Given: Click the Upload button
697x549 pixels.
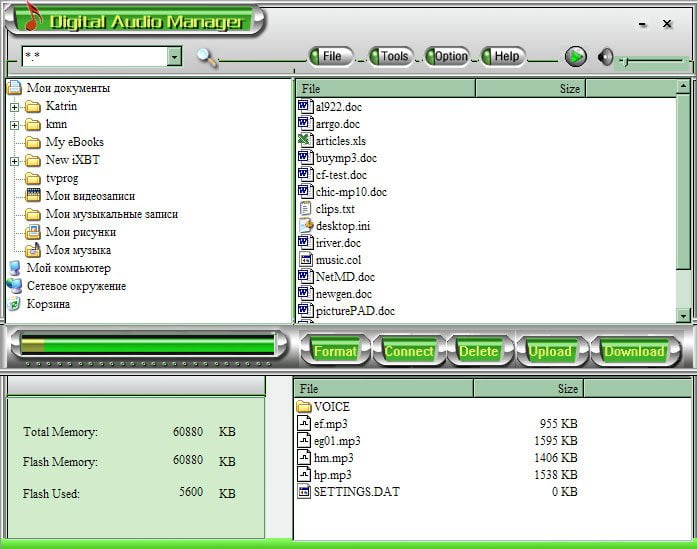Looking at the screenshot, I should tap(550, 351).
